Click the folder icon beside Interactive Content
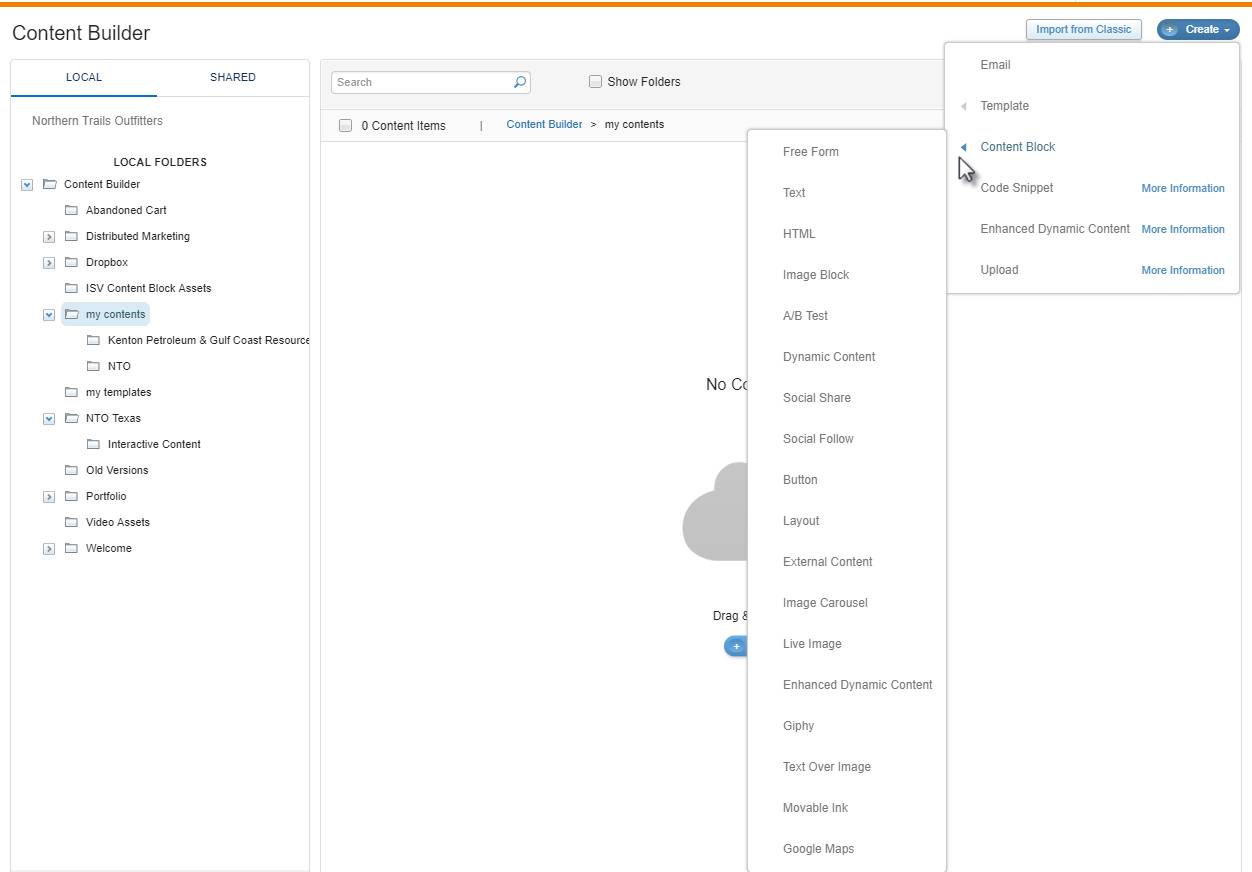 coord(93,444)
